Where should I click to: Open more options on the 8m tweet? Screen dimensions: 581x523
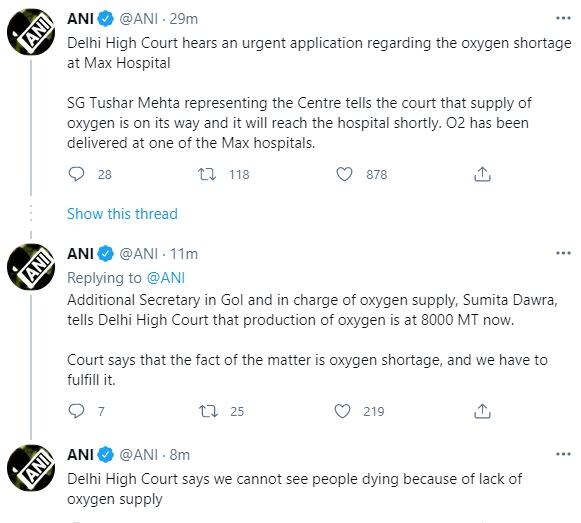click(563, 454)
